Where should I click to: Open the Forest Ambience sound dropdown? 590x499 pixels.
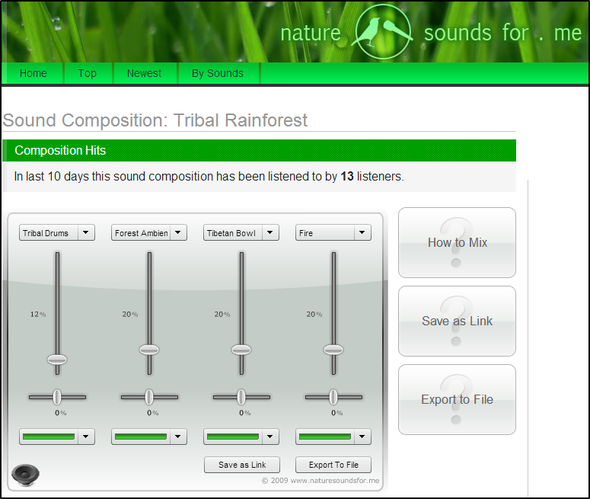(149, 233)
